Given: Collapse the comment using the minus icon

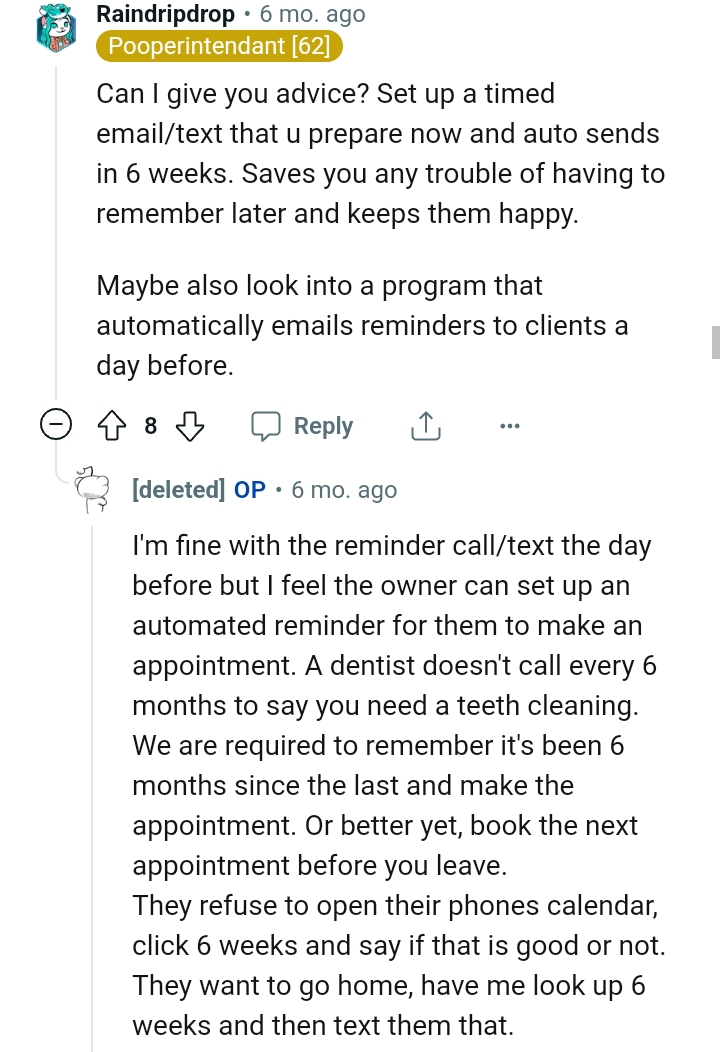Looking at the screenshot, I should (x=57, y=424).
